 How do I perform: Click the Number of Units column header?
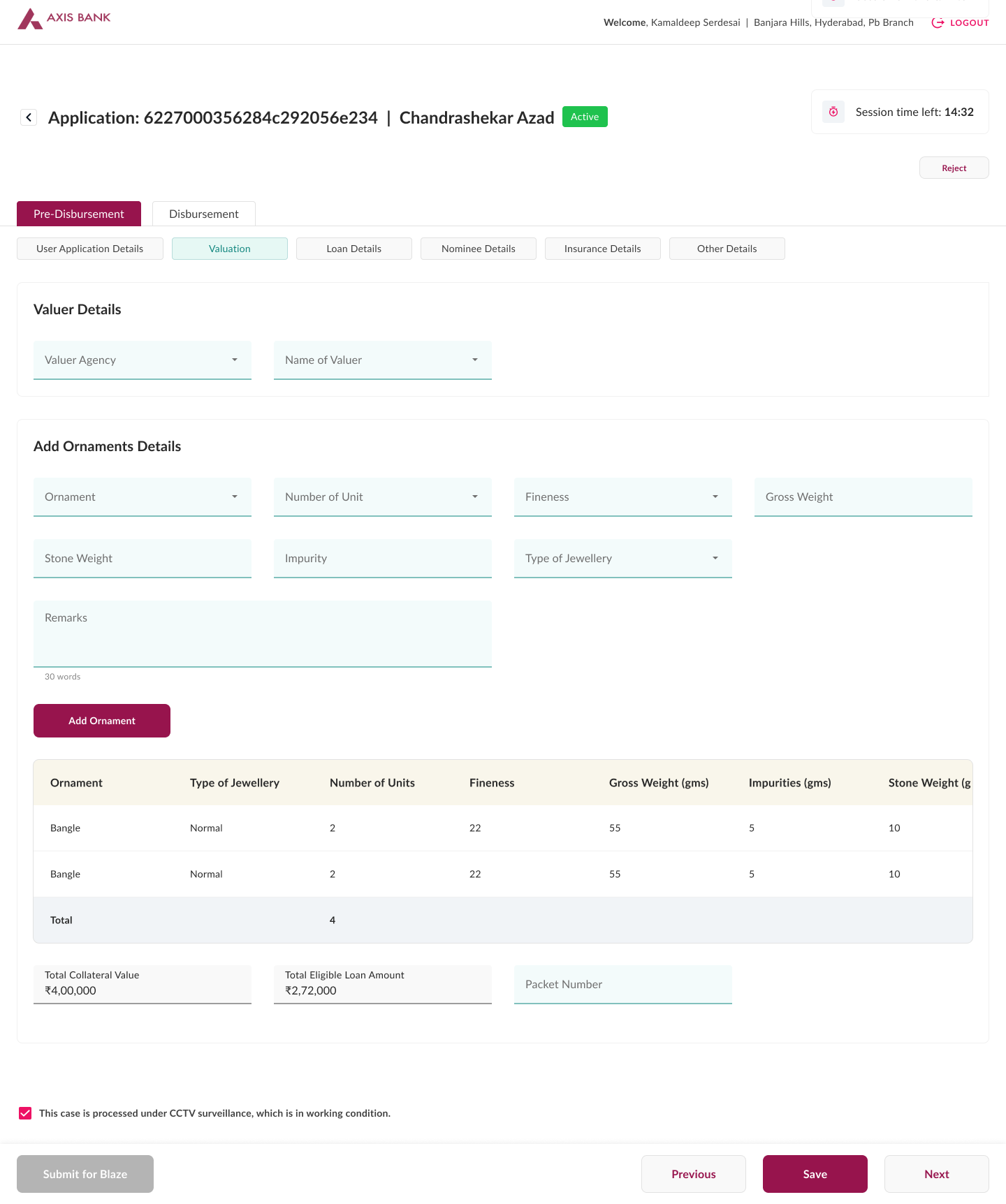pos(372,783)
